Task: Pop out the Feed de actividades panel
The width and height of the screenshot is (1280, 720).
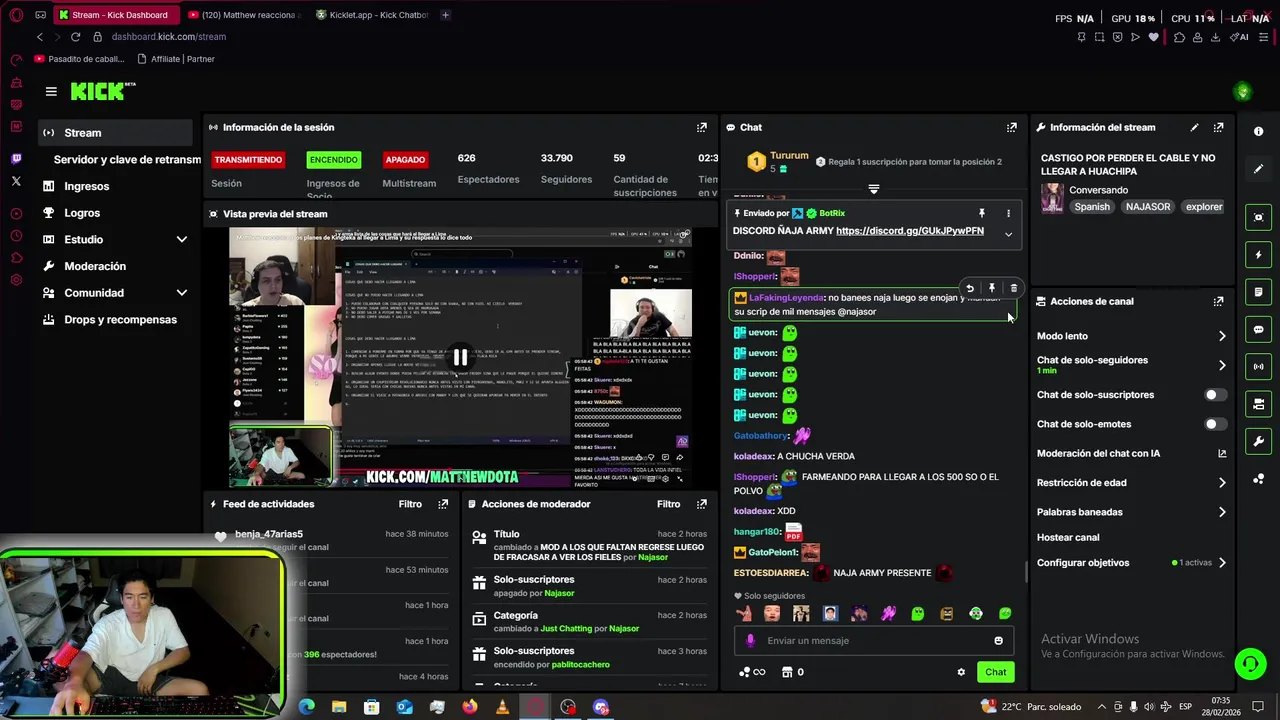Action: coord(443,504)
